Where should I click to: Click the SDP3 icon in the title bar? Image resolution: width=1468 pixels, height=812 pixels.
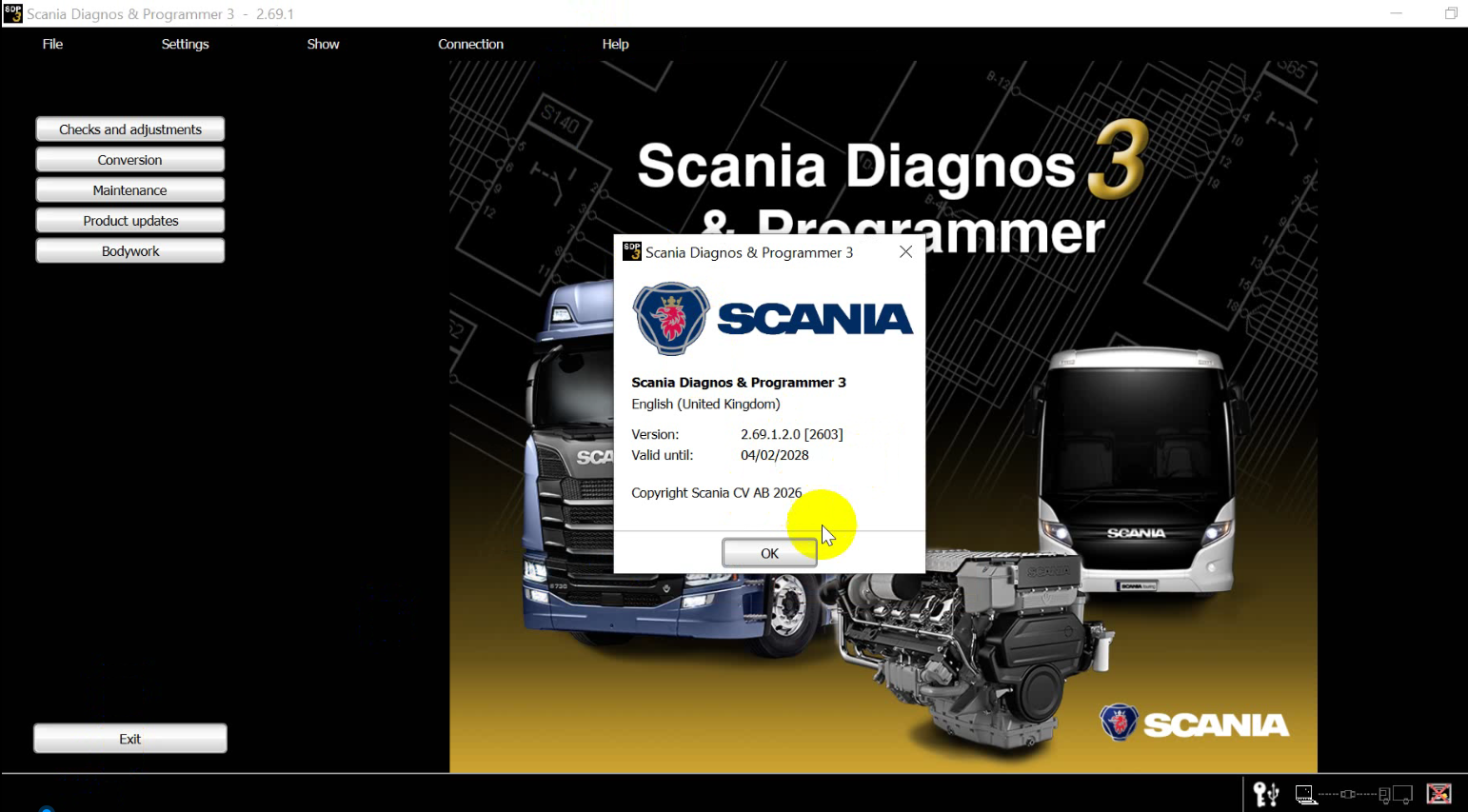(x=12, y=13)
